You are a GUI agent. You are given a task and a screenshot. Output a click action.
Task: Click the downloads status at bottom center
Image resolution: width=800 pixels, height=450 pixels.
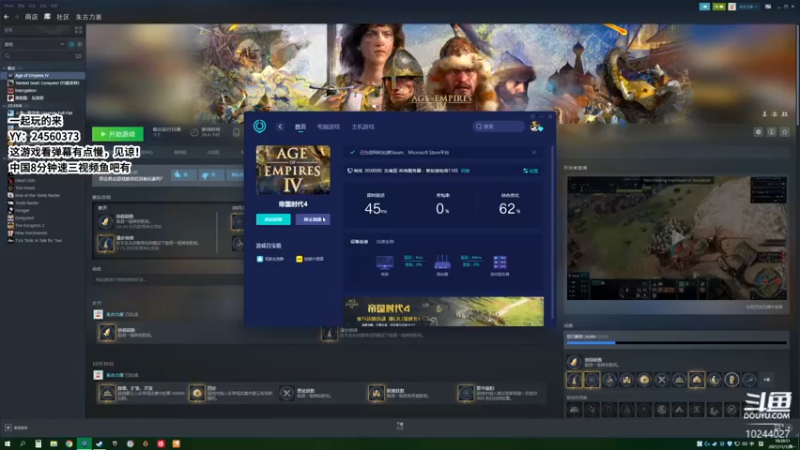coord(400,426)
